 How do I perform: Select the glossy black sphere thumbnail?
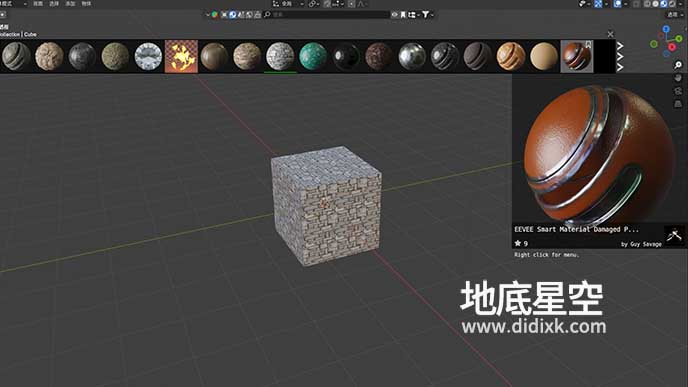pyautogui.click(x=346, y=56)
